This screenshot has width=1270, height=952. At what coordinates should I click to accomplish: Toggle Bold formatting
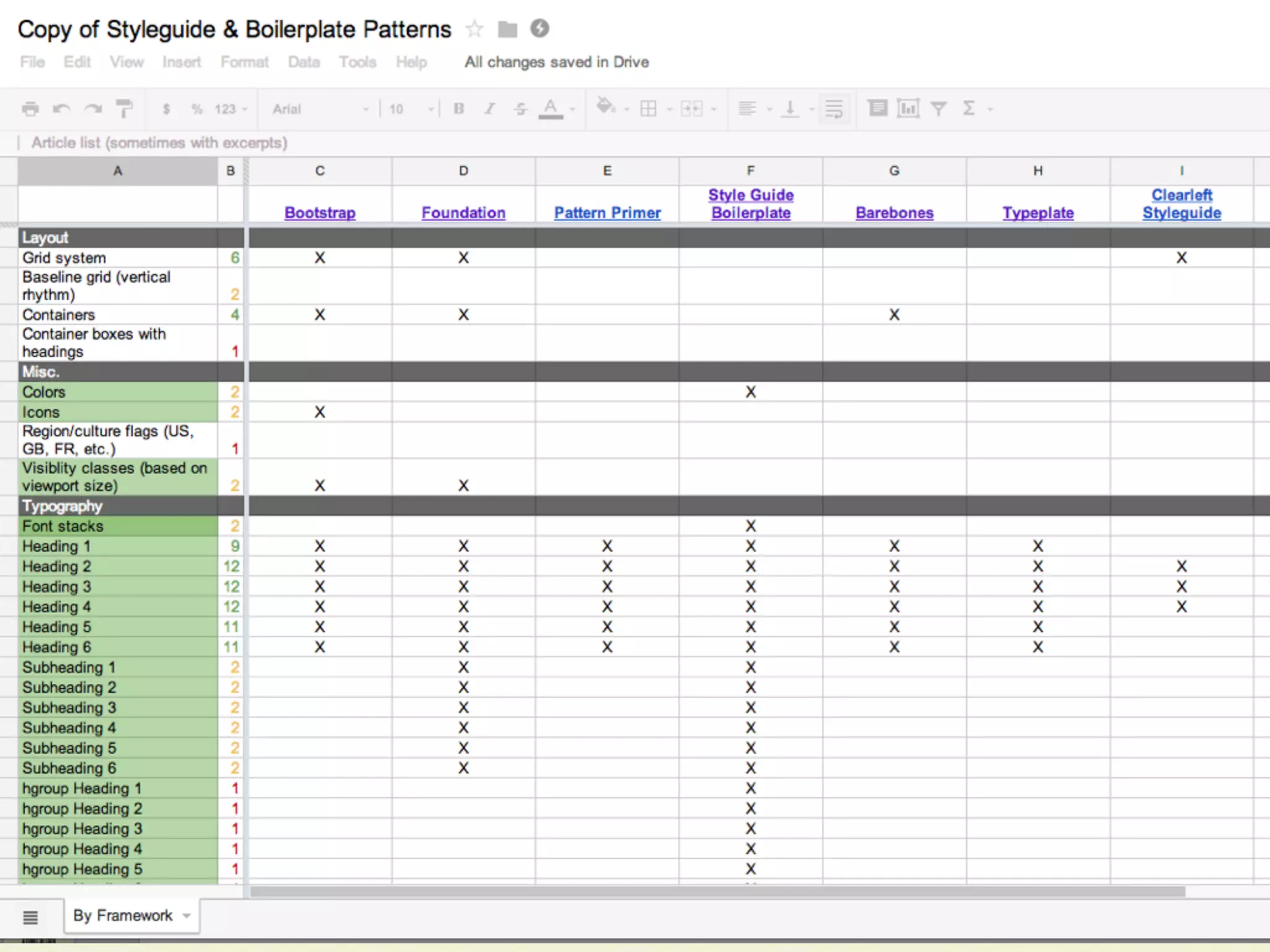(459, 109)
